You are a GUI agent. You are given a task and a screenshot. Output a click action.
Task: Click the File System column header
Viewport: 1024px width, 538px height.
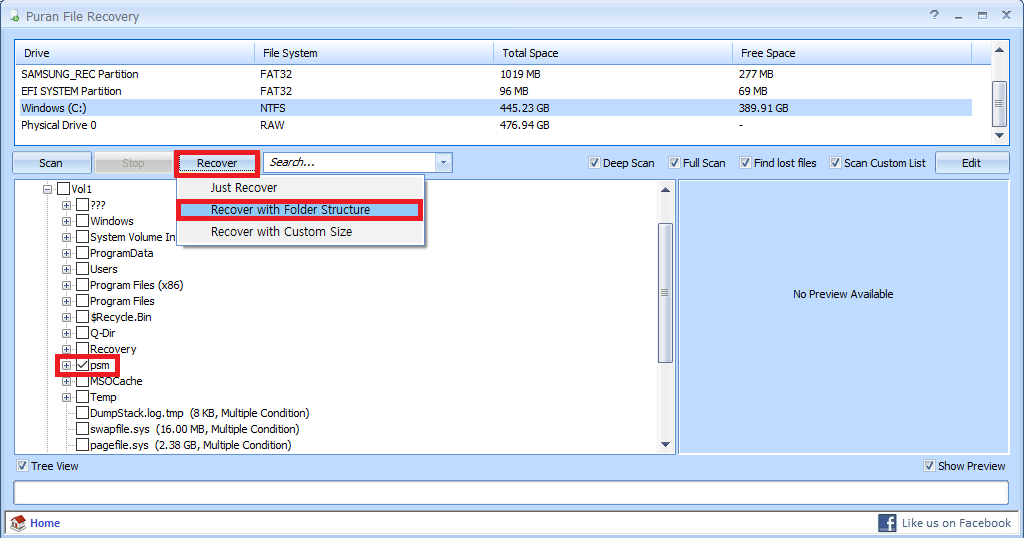pos(374,53)
